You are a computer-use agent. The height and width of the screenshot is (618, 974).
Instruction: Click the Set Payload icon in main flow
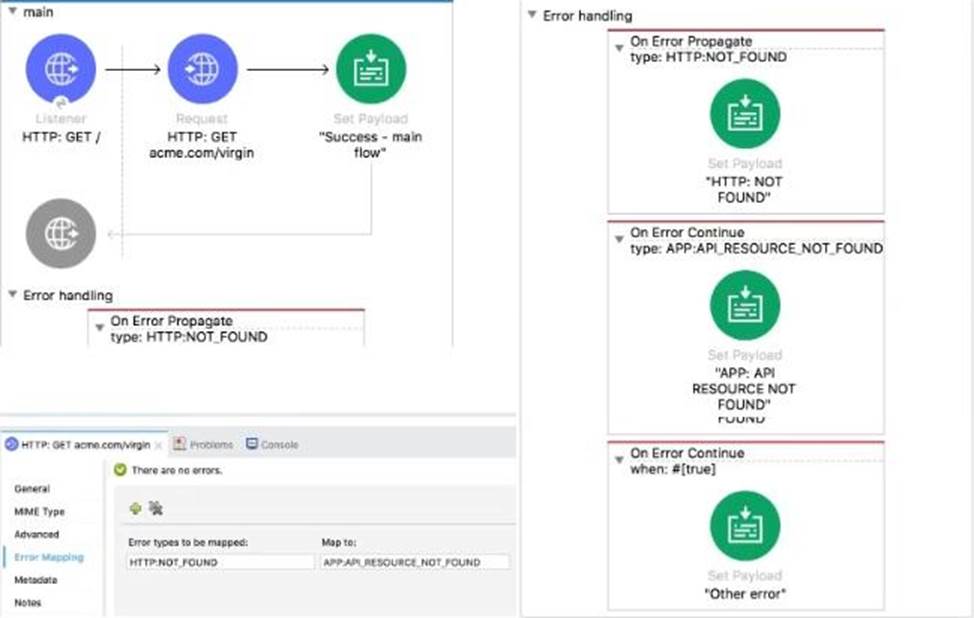point(371,69)
